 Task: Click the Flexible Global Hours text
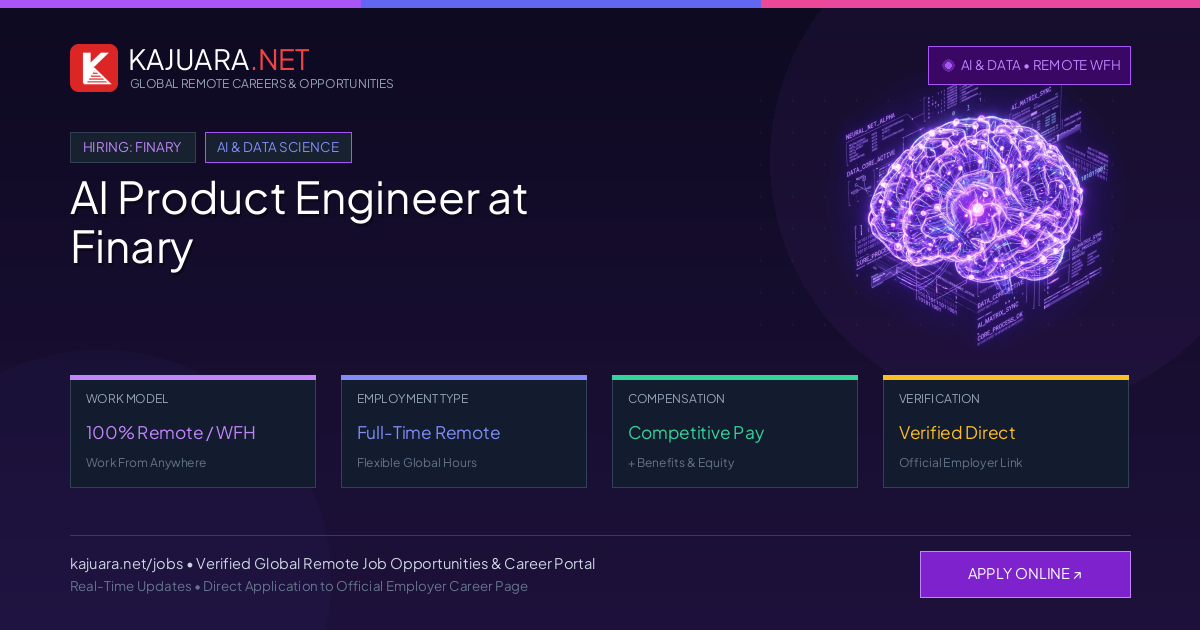coord(417,463)
